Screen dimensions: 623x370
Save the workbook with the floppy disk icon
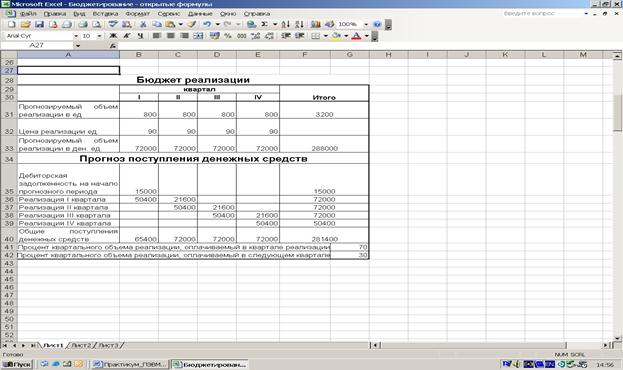click(39, 25)
